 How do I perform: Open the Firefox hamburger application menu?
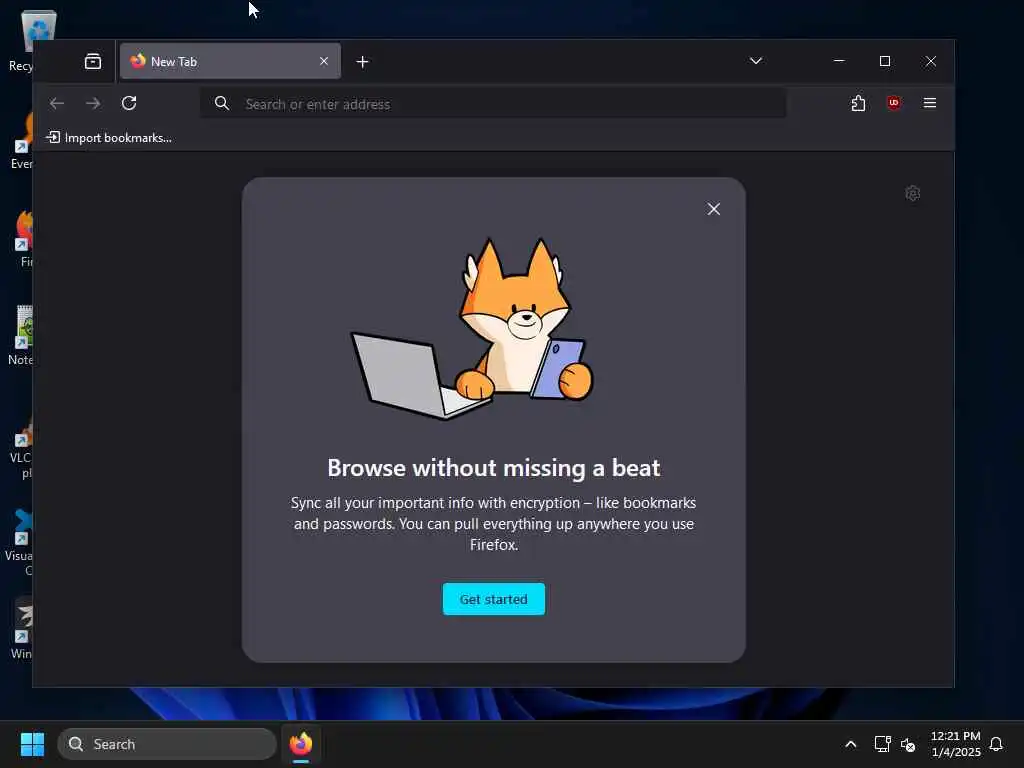point(930,103)
